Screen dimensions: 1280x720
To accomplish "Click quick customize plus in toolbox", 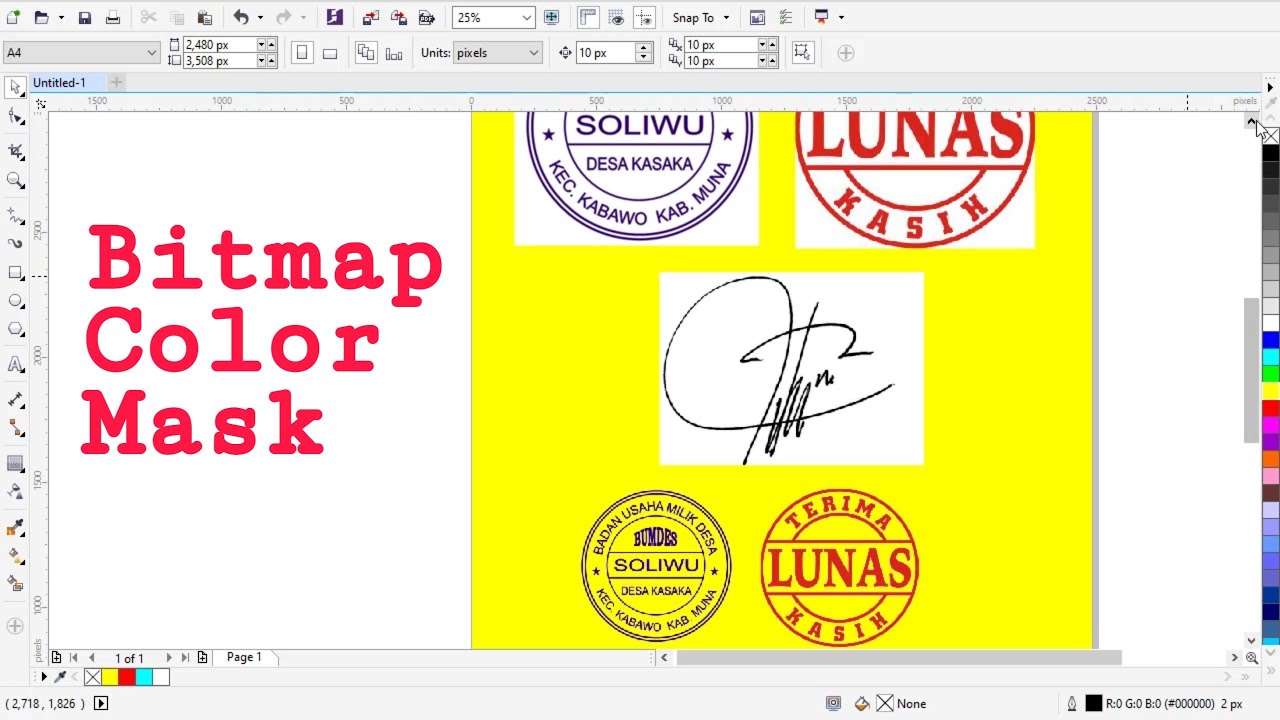I will click(x=15, y=626).
